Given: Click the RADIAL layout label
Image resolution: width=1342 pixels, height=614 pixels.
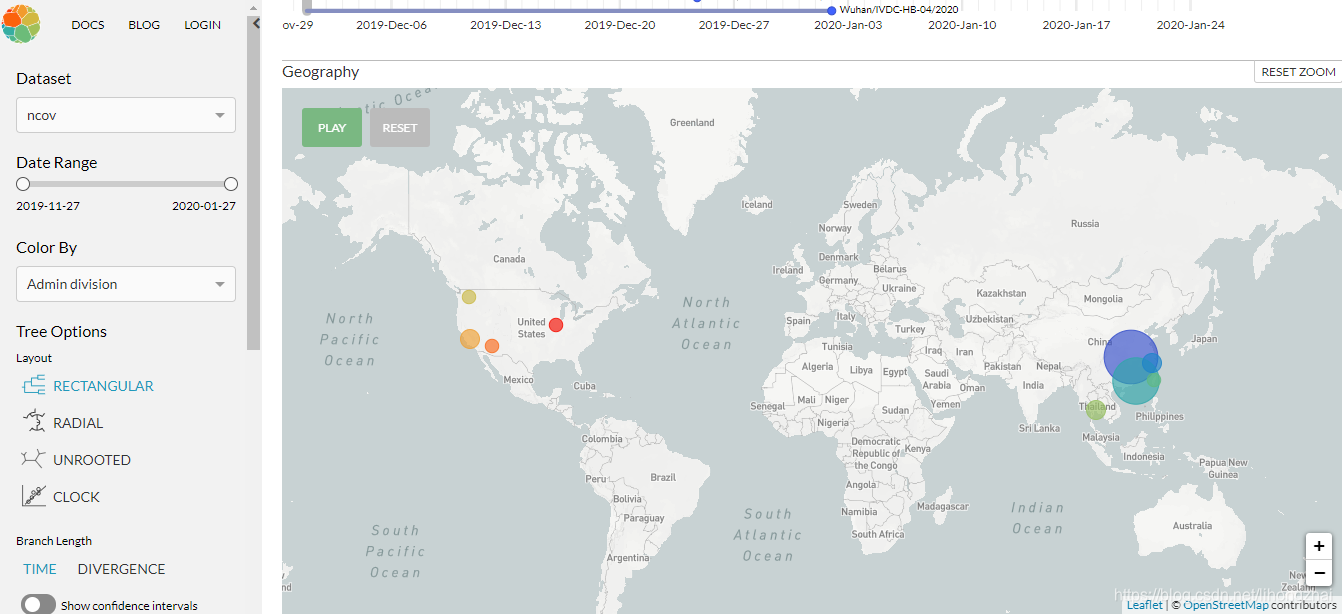Looking at the screenshot, I should (x=78, y=423).
